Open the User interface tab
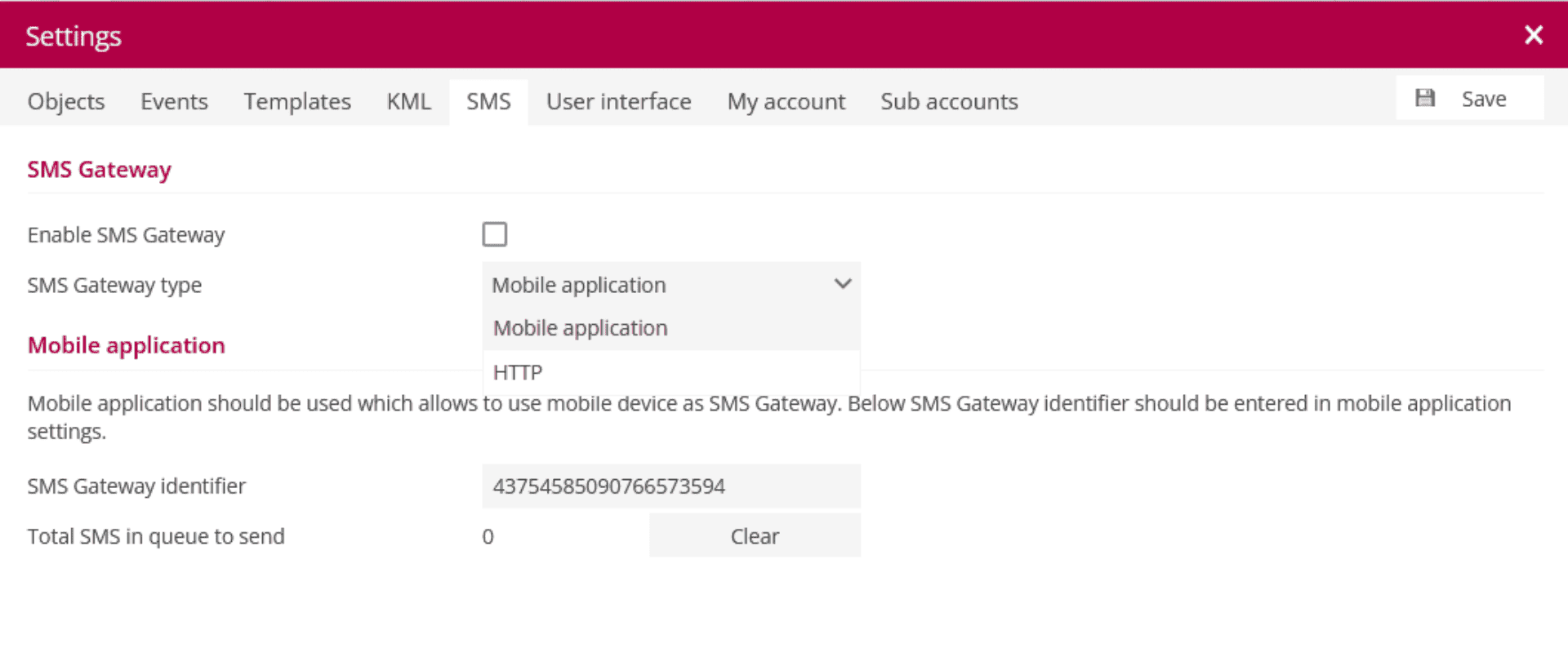This screenshot has height=657, width=1568. point(618,101)
